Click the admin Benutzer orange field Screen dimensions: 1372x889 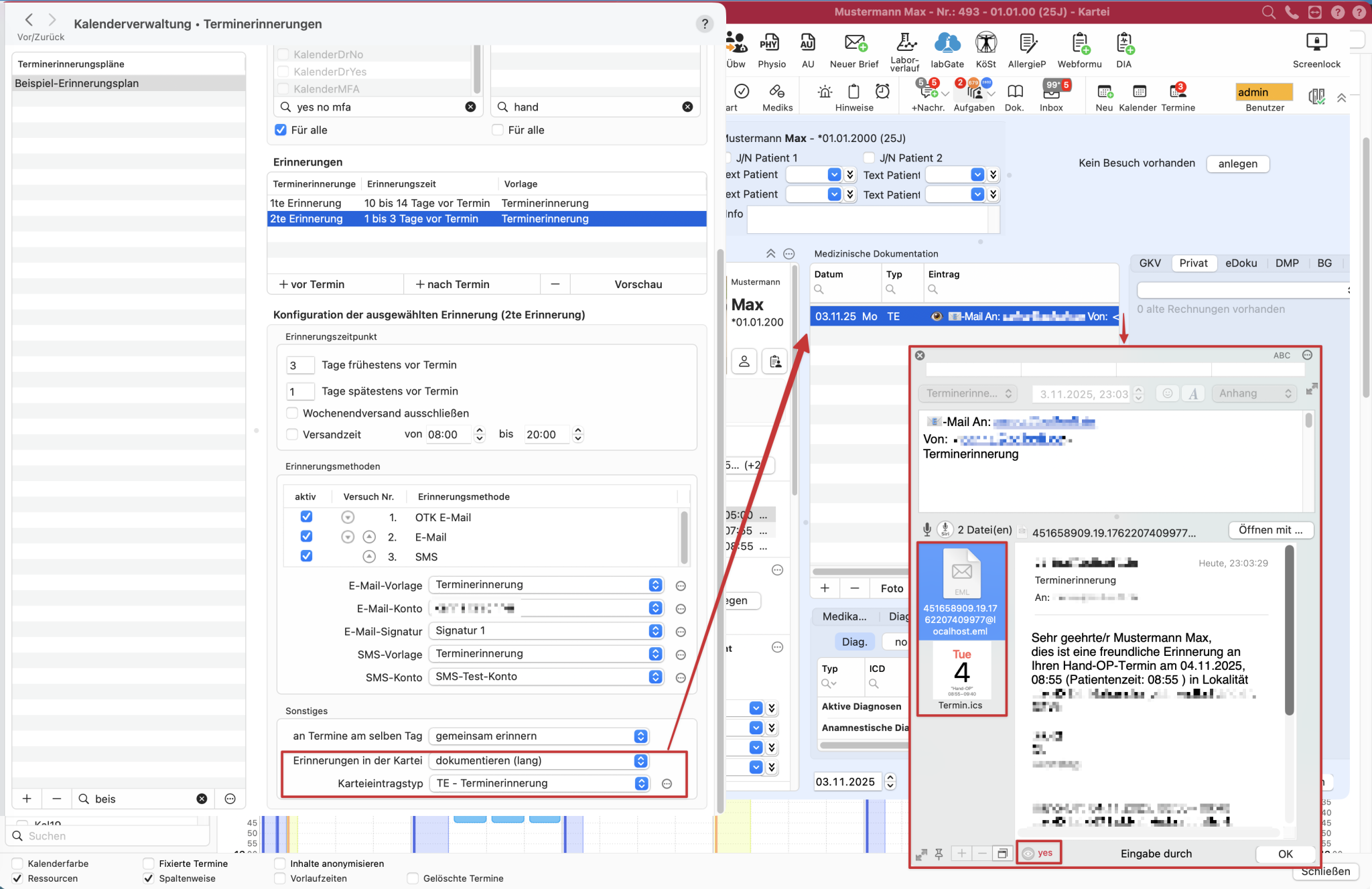coord(1264,92)
